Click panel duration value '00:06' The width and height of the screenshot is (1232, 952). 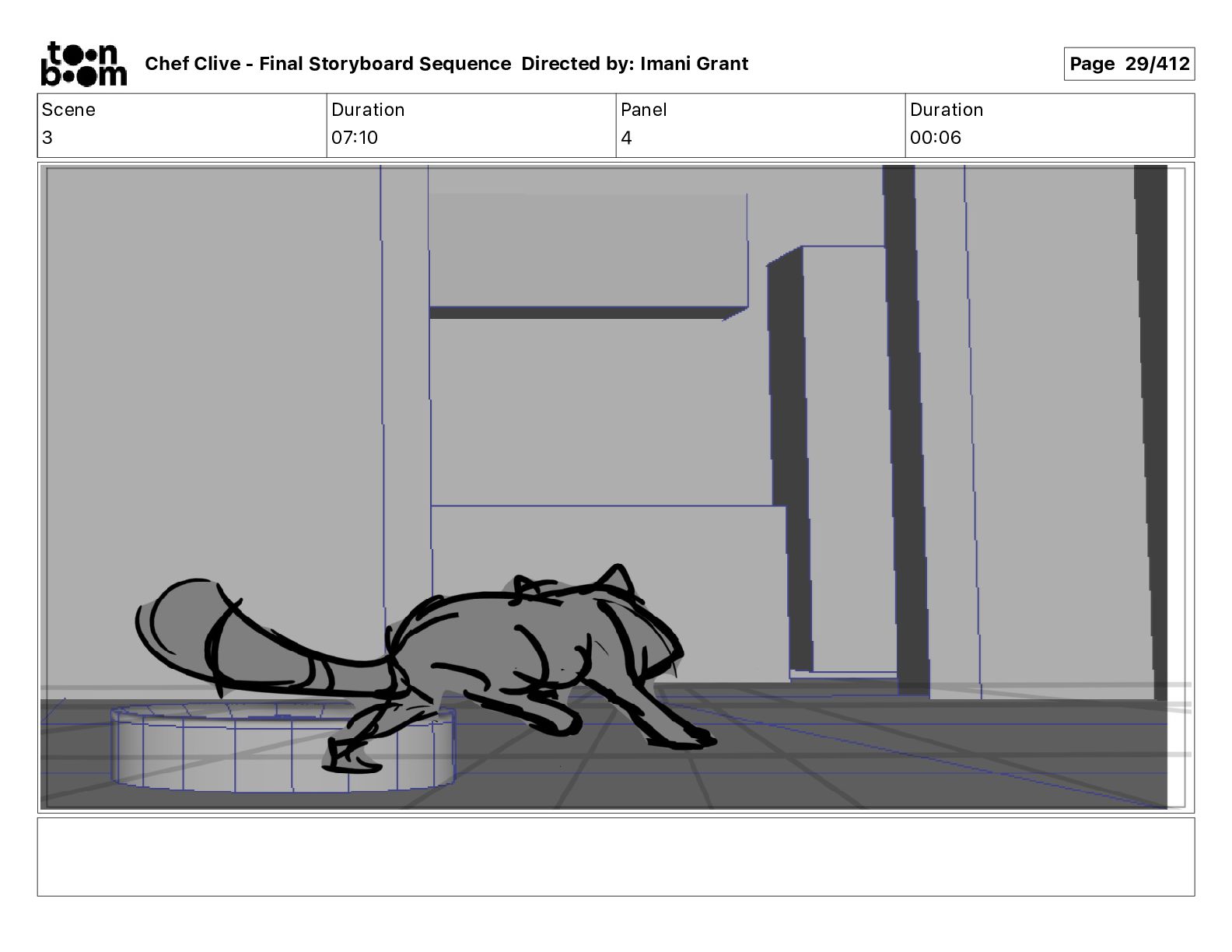936,138
